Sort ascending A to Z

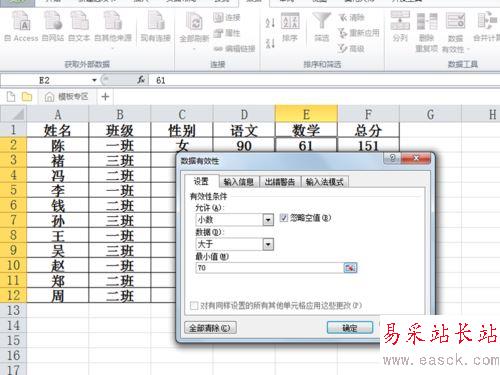(270, 23)
